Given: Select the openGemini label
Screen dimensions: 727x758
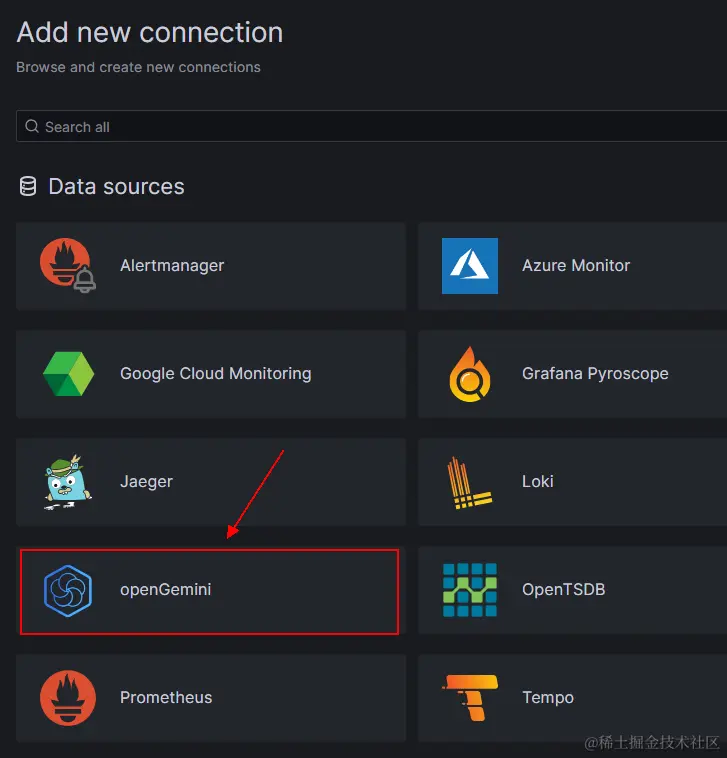Looking at the screenshot, I should pos(165,590).
